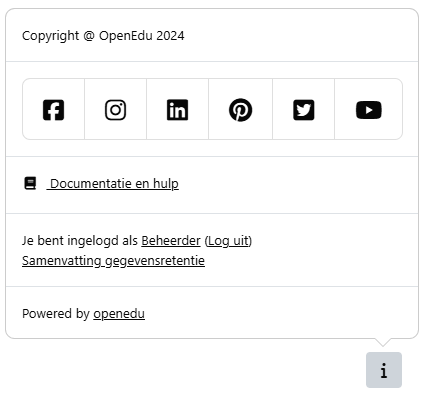Click the '@' symbol in the copyright line
The image size is (423, 395).
[x=89, y=36]
